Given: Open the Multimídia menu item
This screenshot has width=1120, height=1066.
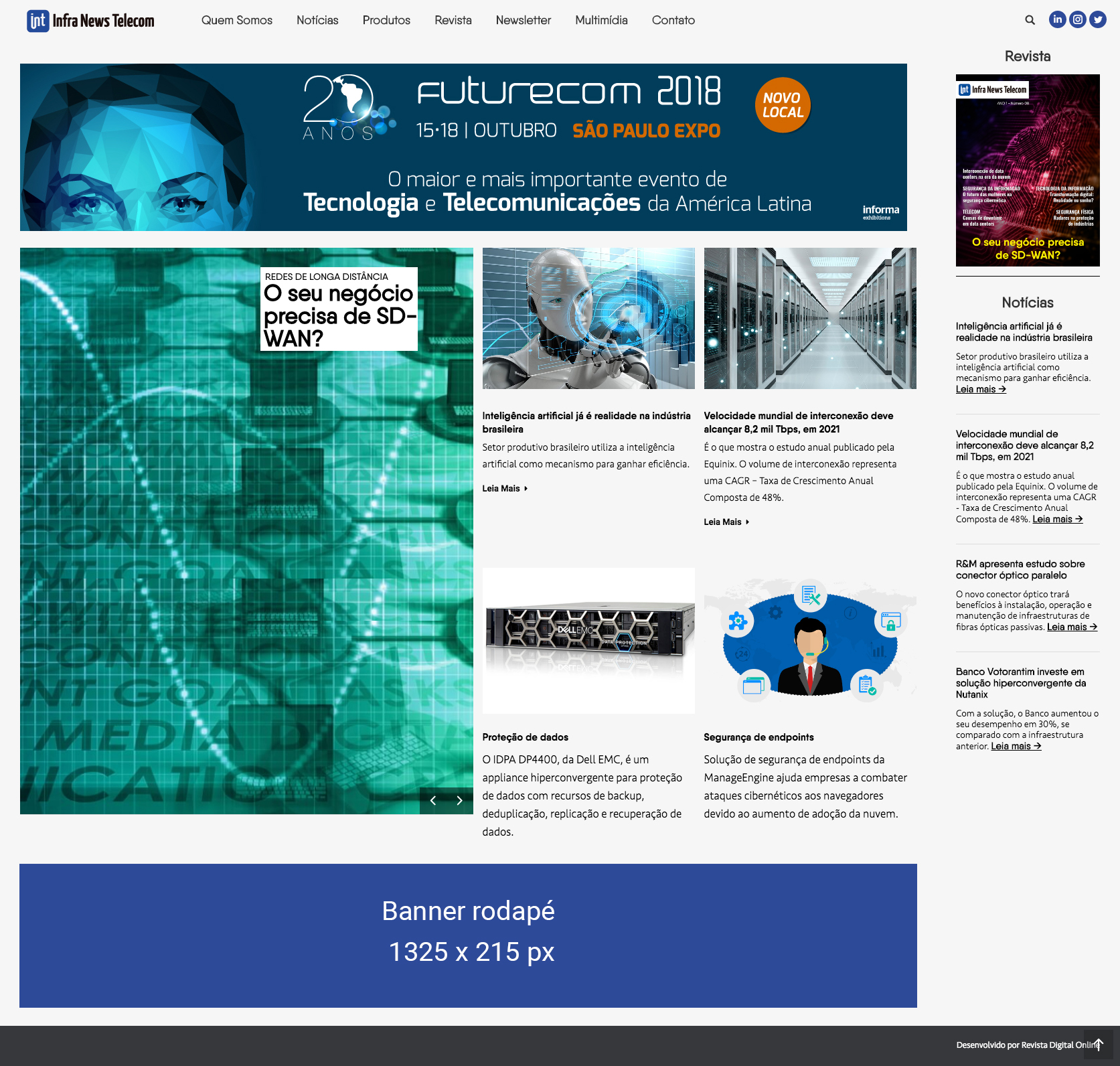Looking at the screenshot, I should pos(601,20).
